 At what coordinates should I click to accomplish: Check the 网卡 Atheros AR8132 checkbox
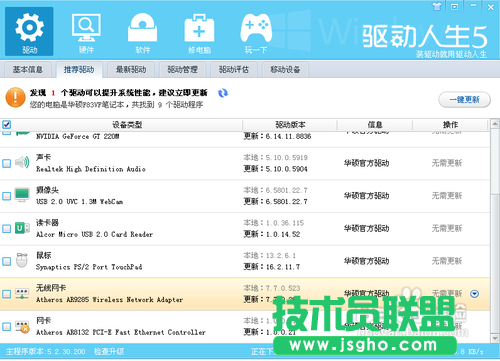[6, 327]
